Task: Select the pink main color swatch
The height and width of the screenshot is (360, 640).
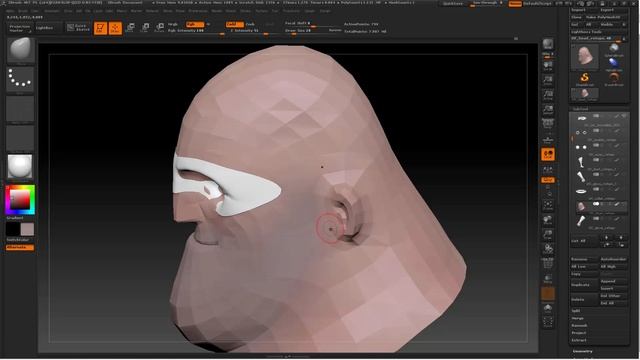Action: 27,229
